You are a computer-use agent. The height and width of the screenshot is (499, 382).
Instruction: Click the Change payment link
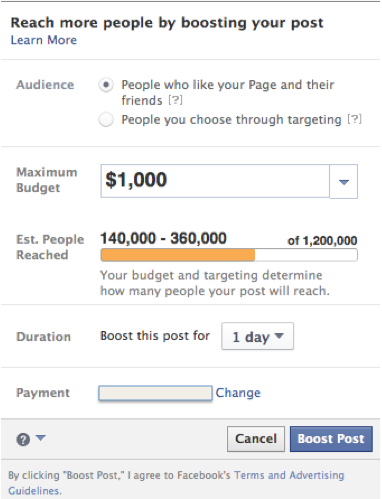(238, 393)
